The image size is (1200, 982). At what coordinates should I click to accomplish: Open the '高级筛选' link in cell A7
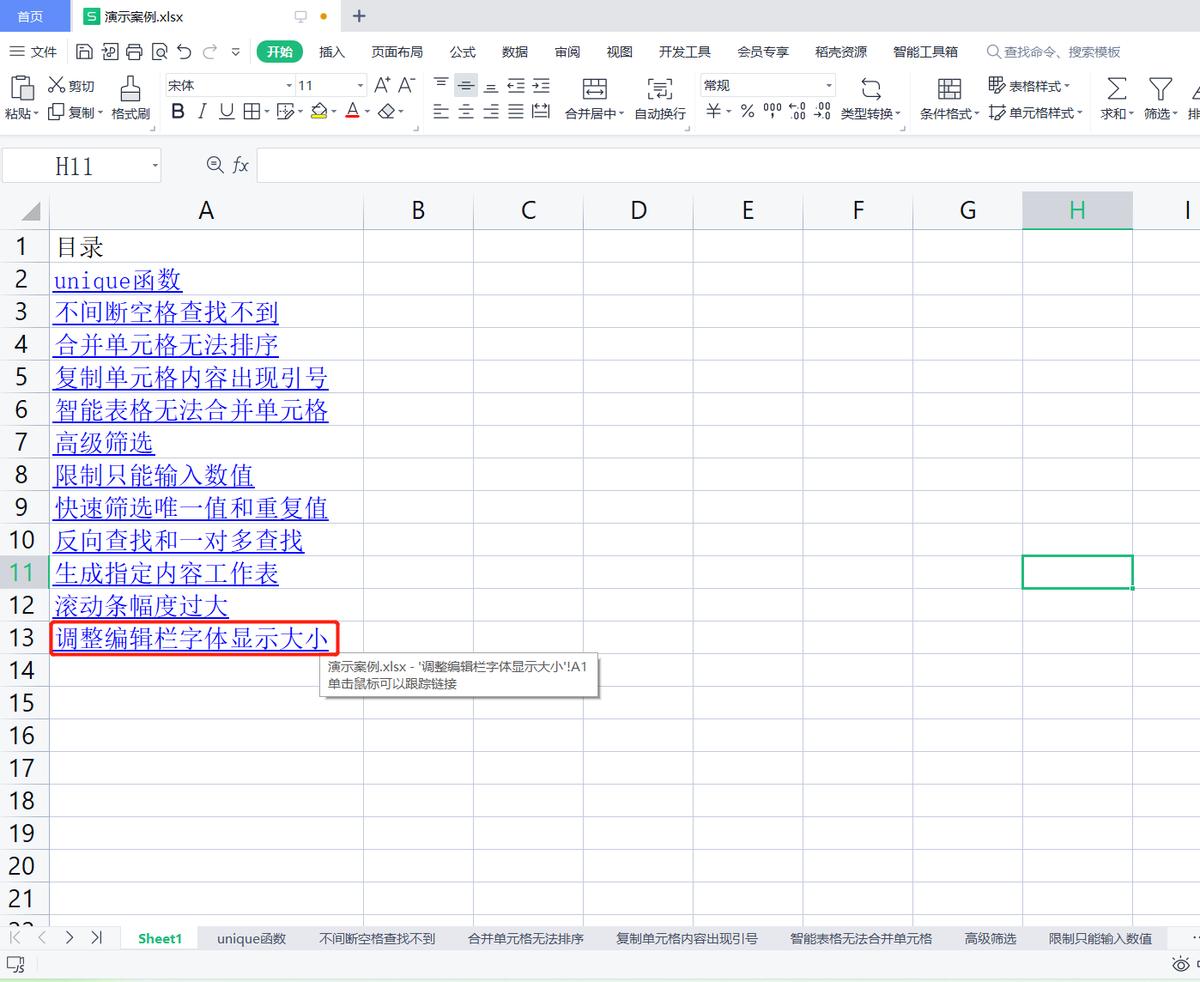pyautogui.click(x=104, y=442)
